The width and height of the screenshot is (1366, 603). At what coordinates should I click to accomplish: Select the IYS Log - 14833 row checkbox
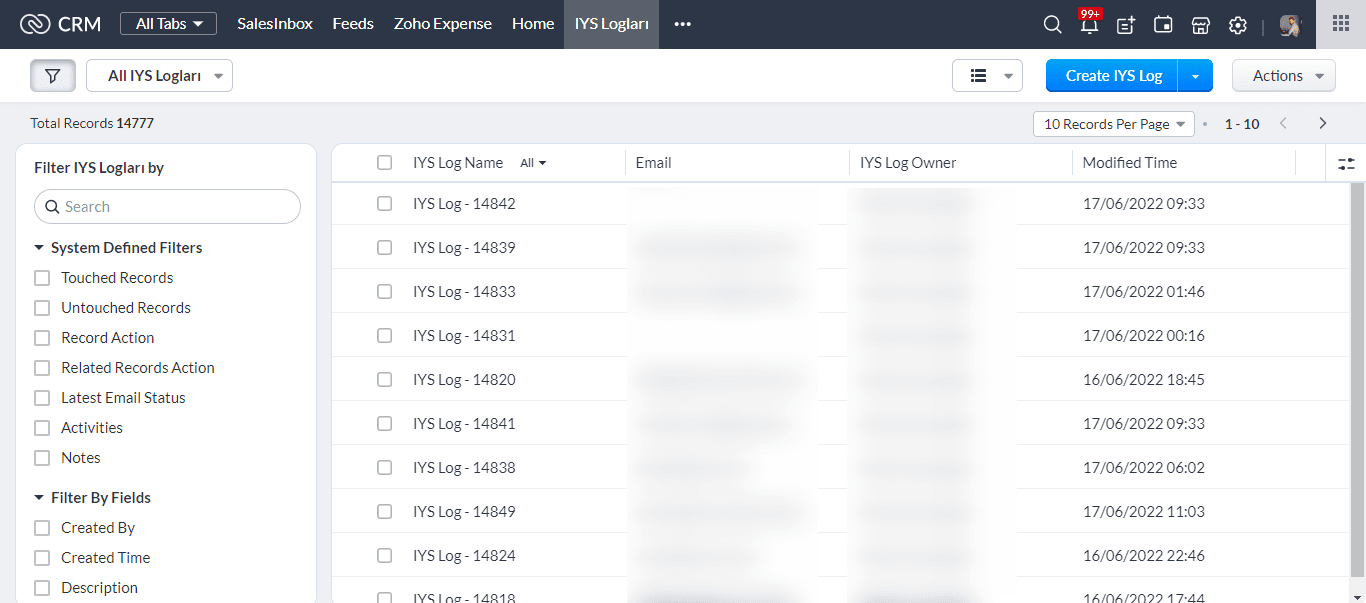[384, 292]
